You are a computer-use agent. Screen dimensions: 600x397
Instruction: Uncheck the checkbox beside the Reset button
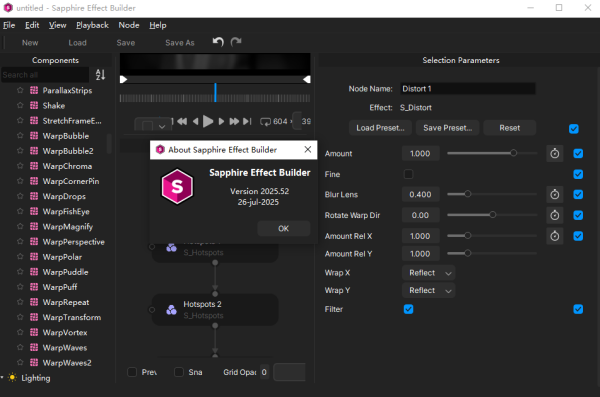574,129
